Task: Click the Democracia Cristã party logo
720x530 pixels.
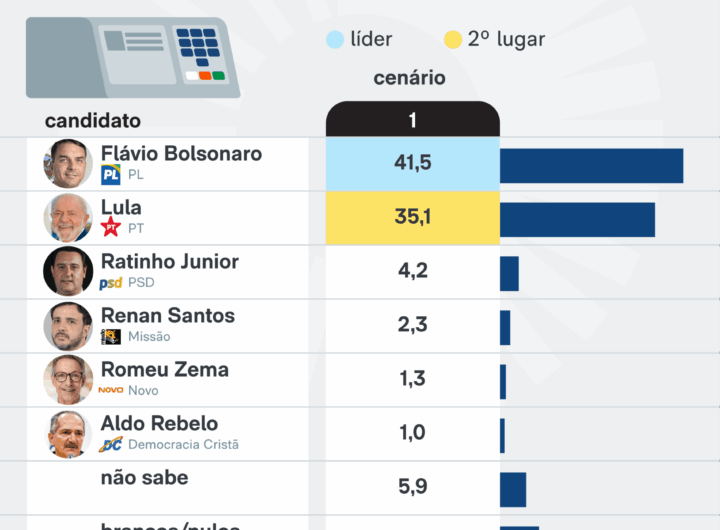Action: pyautogui.click(x=111, y=444)
